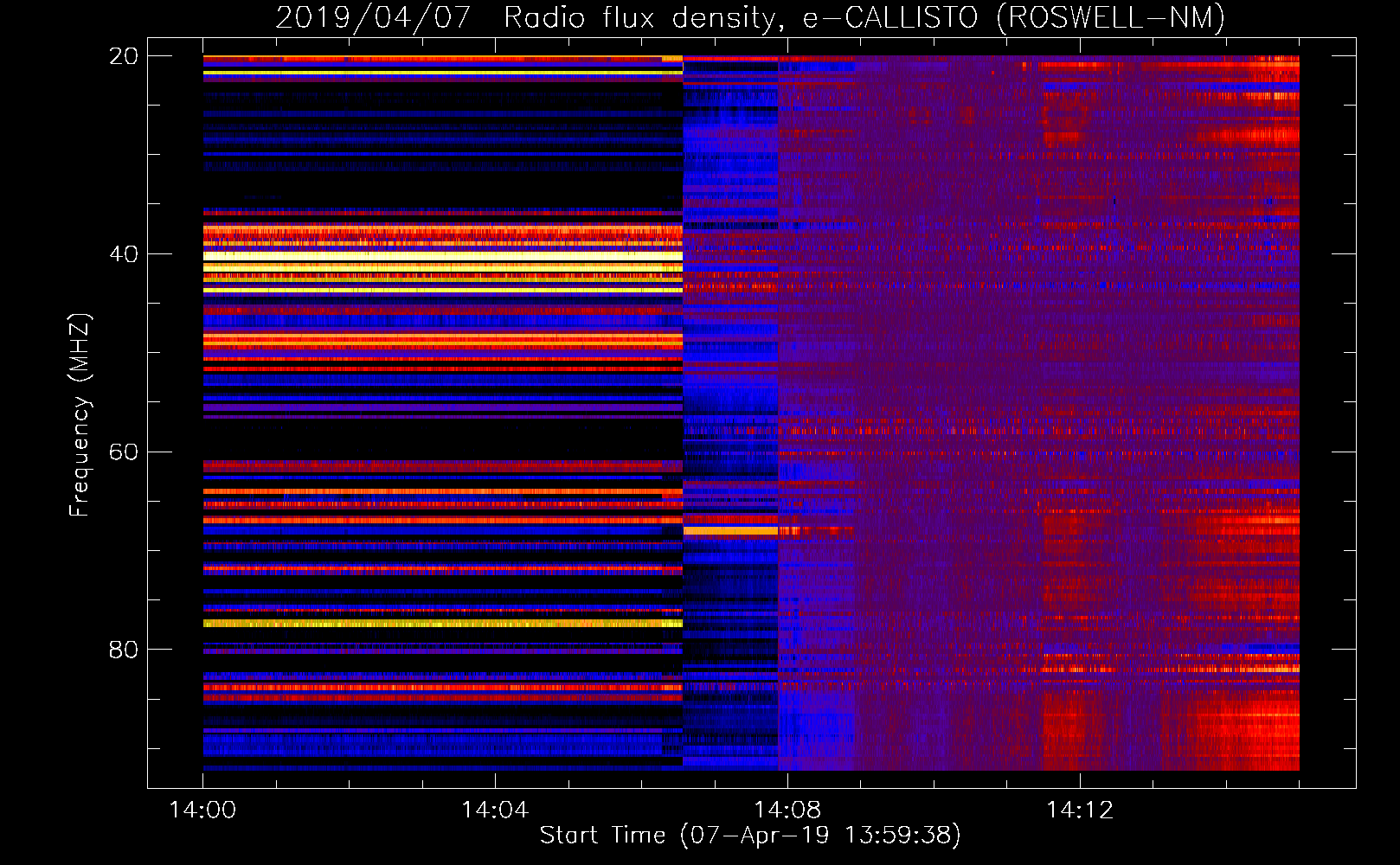The height and width of the screenshot is (865, 1400).
Task: Click the frequency tick label 80
Action: point(123,650)
